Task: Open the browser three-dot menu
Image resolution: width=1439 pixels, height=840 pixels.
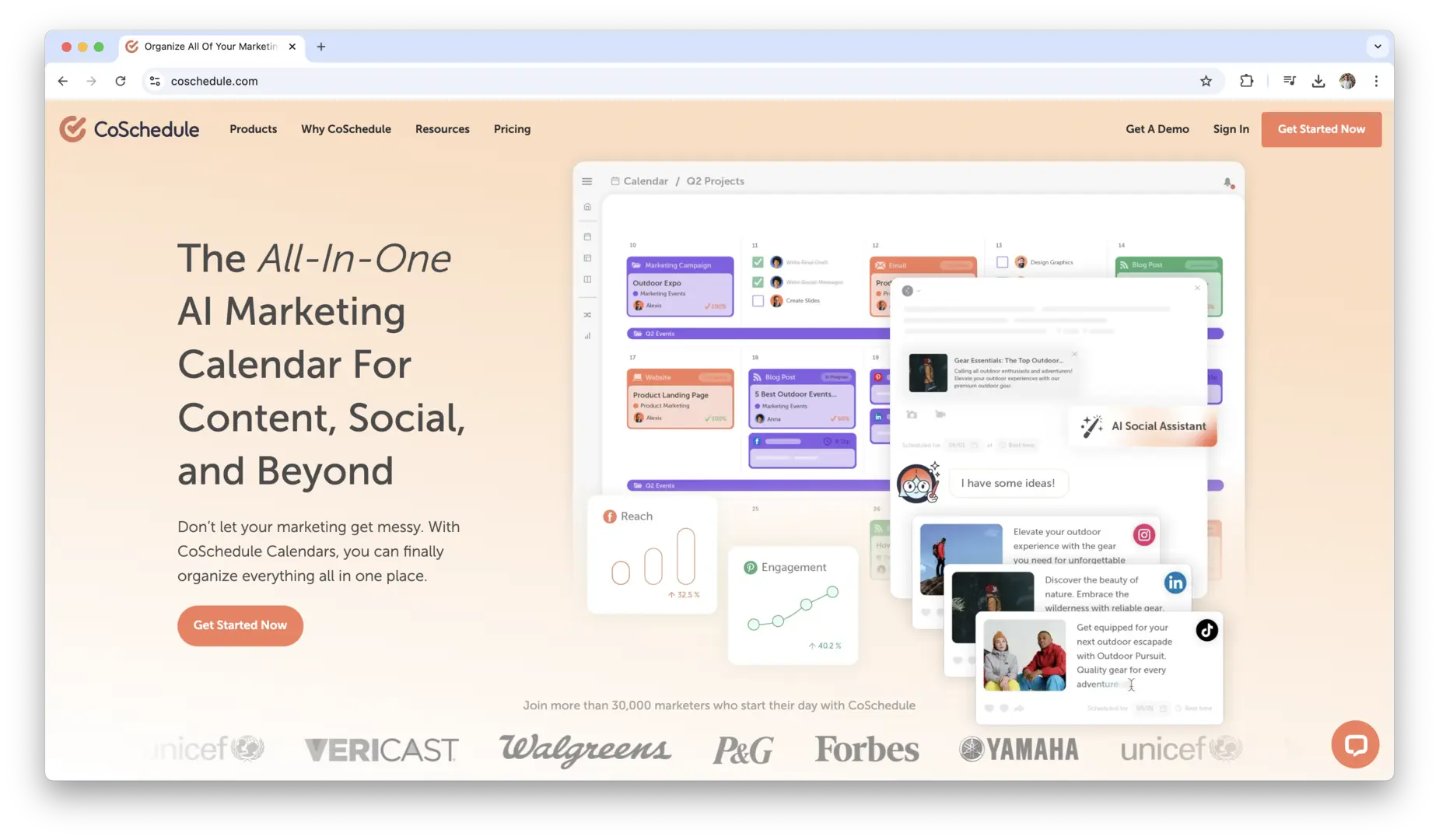Action: click(1376, 81)
